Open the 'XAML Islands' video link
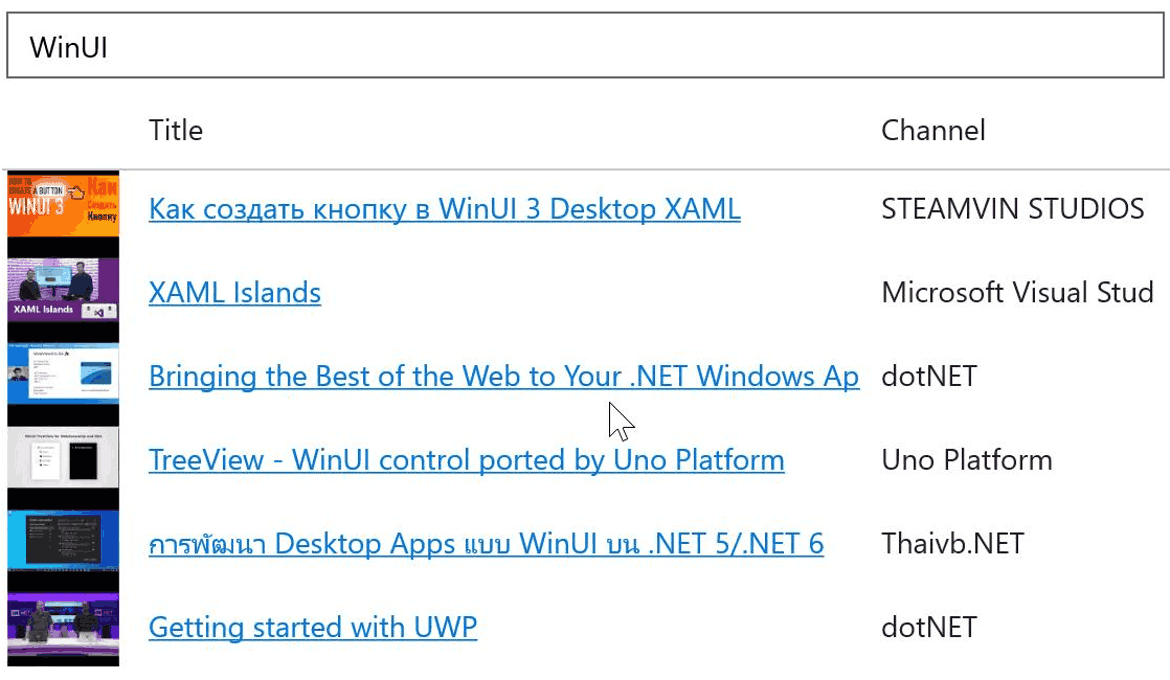The image size is (1170, 680). tap(234, 292)
